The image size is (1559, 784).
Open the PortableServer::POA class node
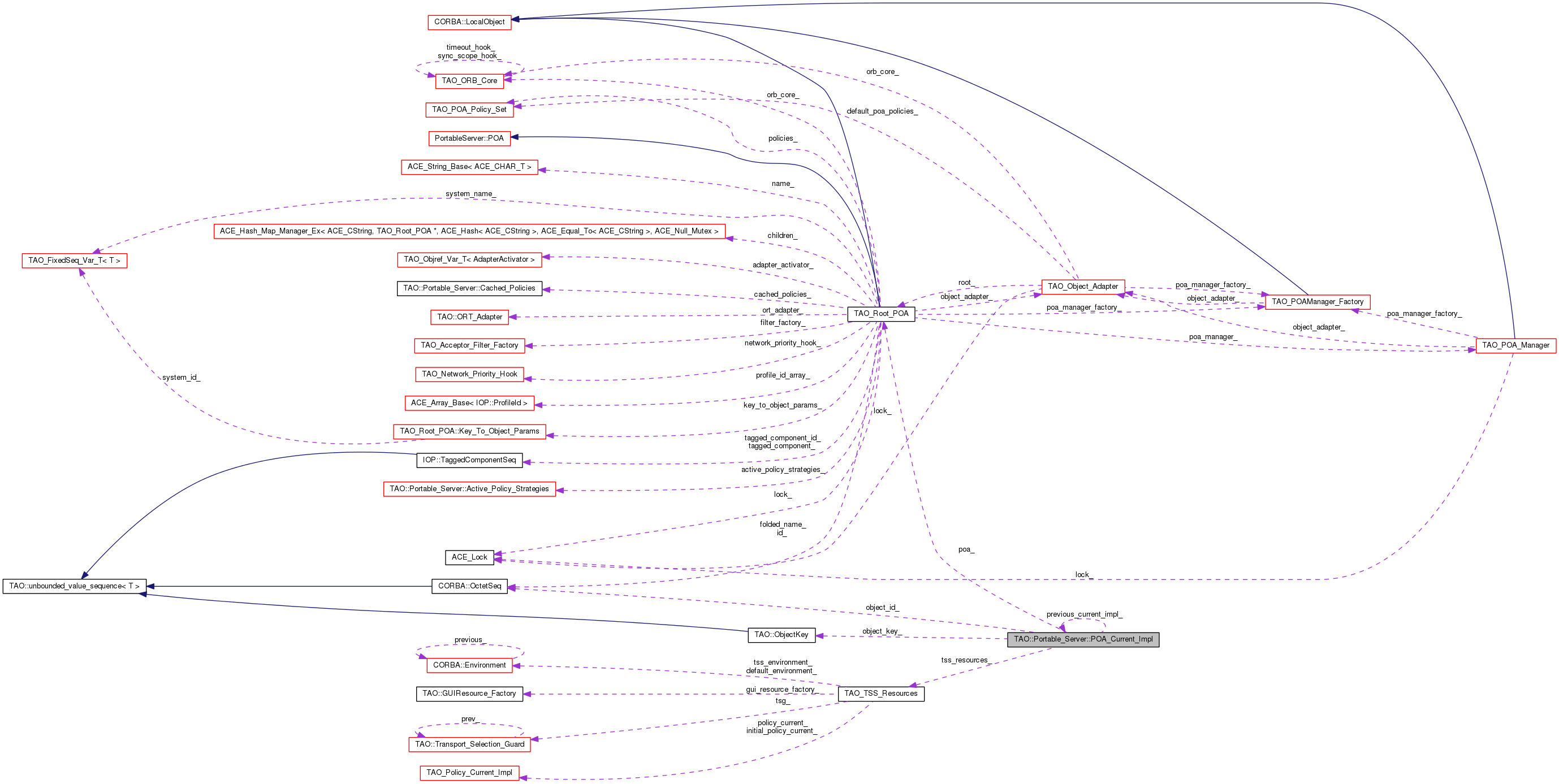pos(469,138)
